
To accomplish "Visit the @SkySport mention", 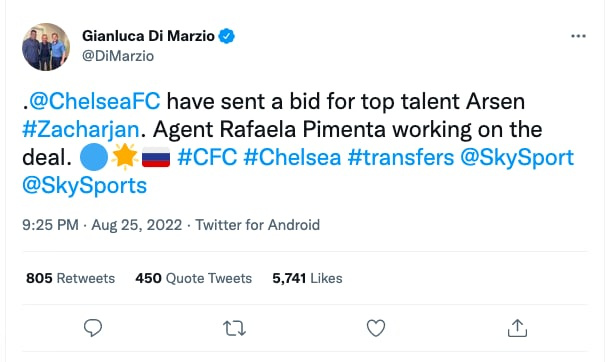I will (517, 158).
